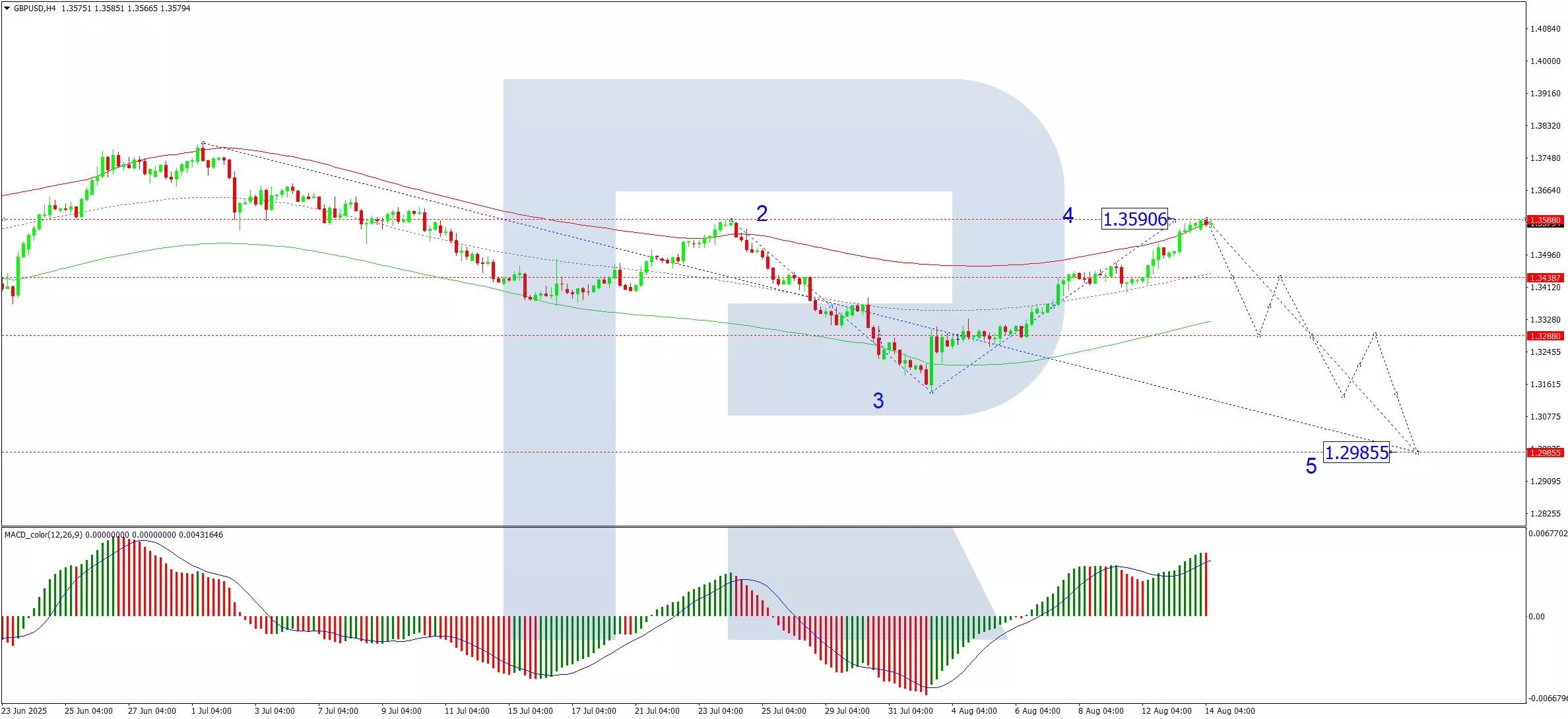The width and height of the screenshot is (1568, 719).
Task: Click the 0.00 level on MACD scale
Action: pyautogui.click(x=1536, y=616)
